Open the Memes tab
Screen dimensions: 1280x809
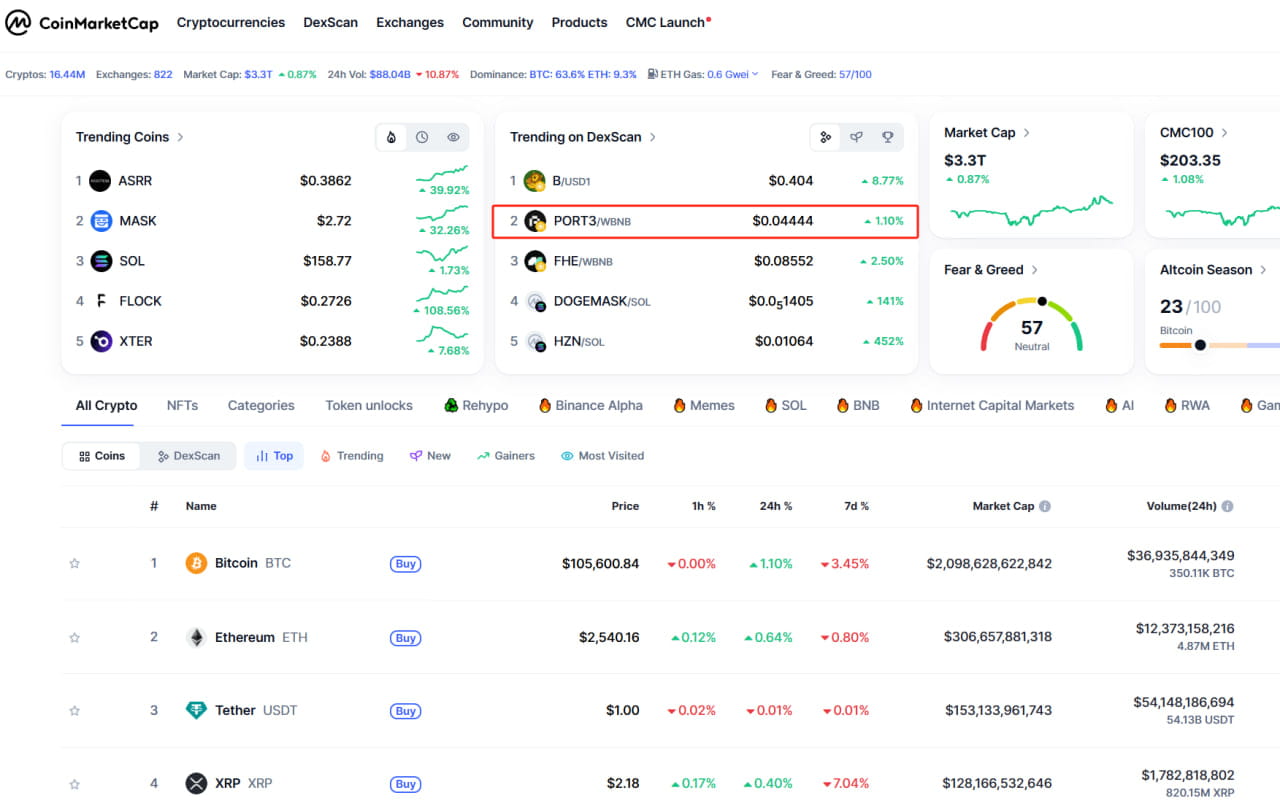704,405
